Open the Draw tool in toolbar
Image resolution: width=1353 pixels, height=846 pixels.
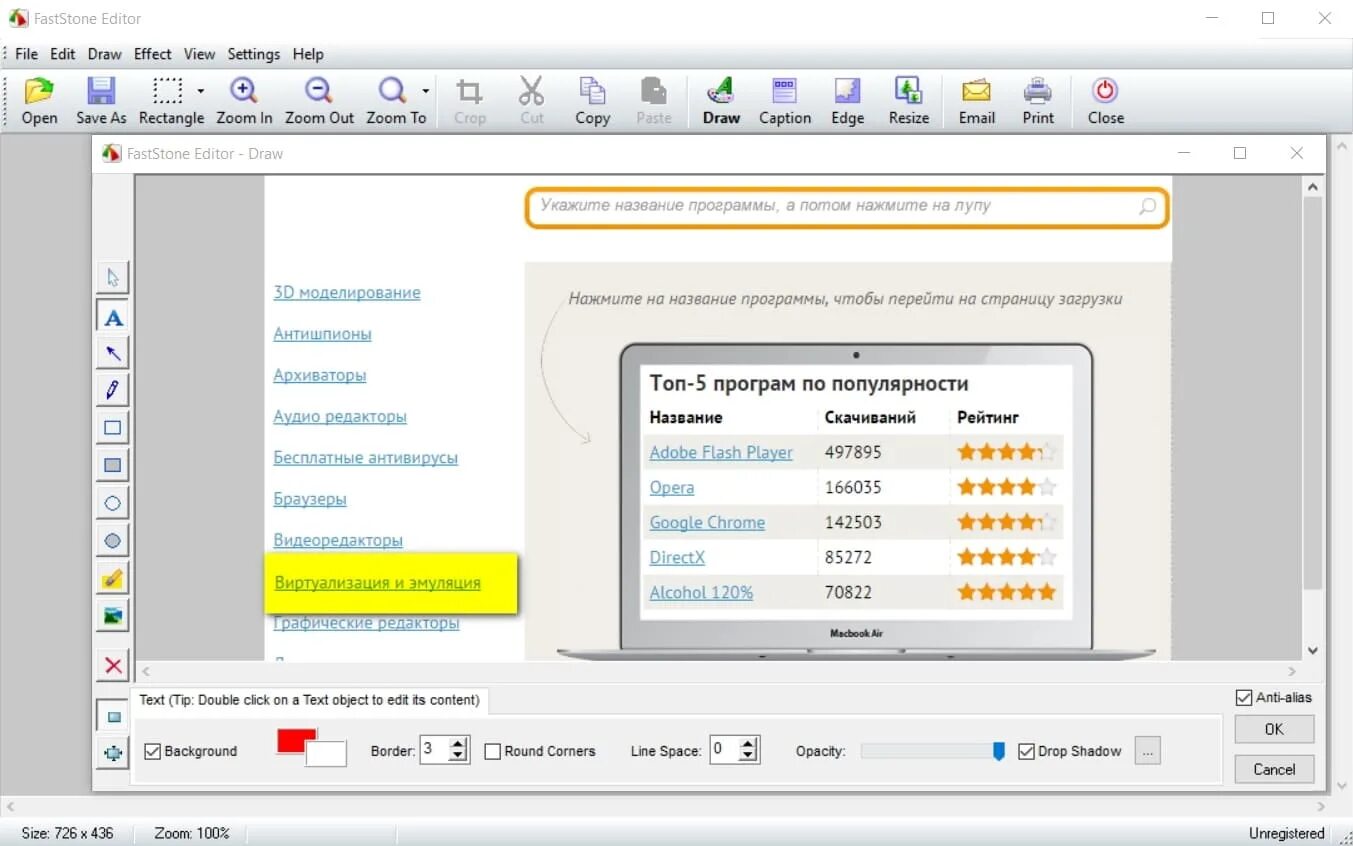point(721,101)
